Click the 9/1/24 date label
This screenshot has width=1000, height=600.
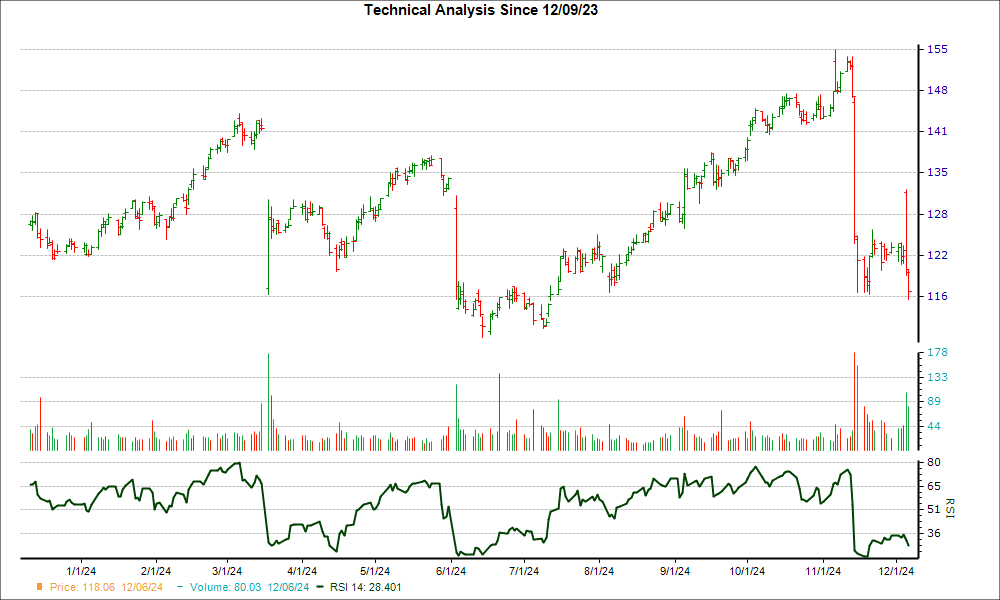(675, 571)
